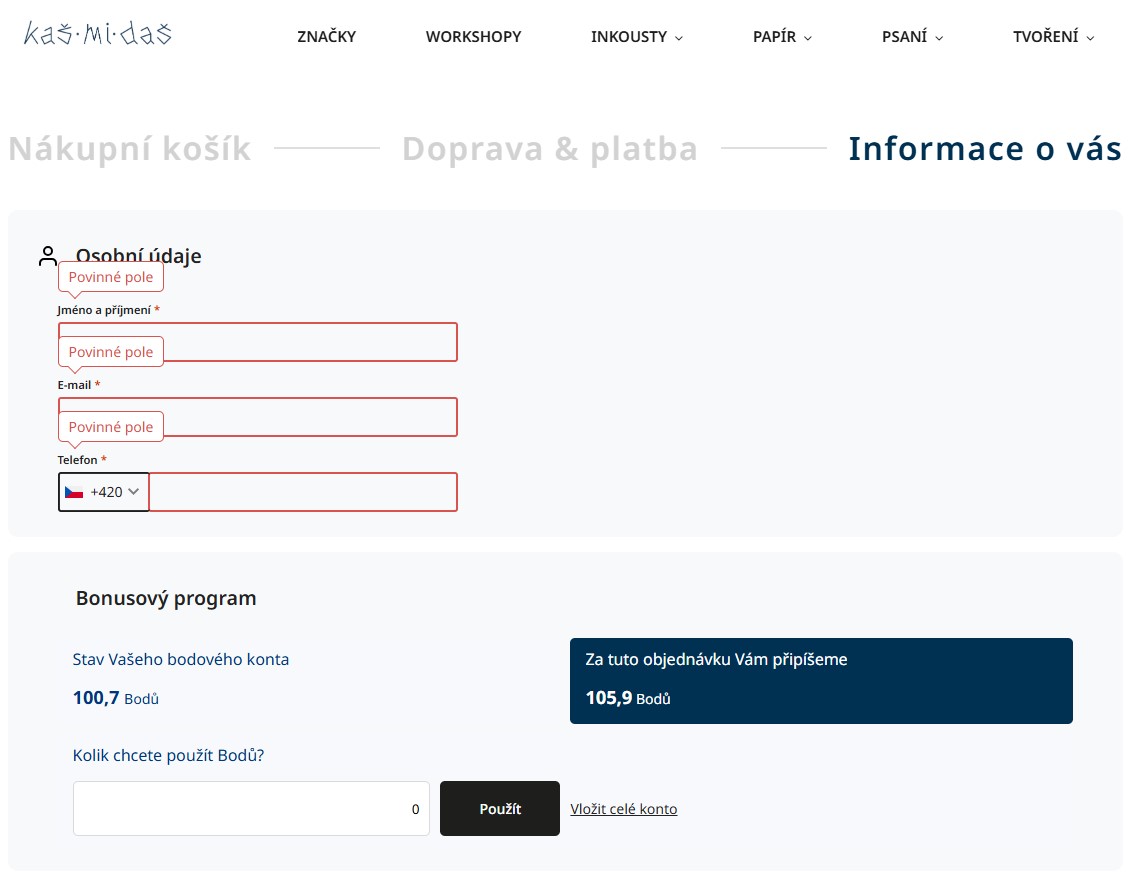This screenshot has width=1131, height=874.
Task: Focus the Jméno a příjmení field
Action: pos(258,342)
